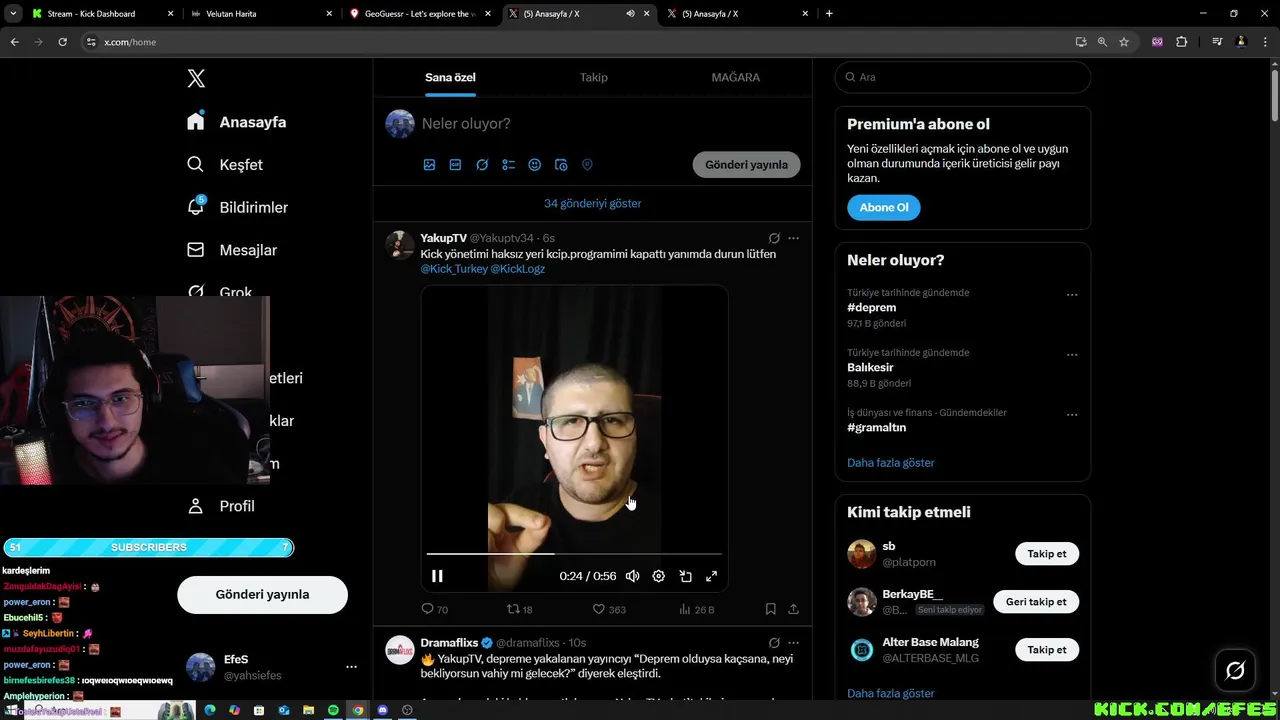Open Grok action on YakupTV post
The width and height of the screenshot is (1280, 720).
pos(774,238)
